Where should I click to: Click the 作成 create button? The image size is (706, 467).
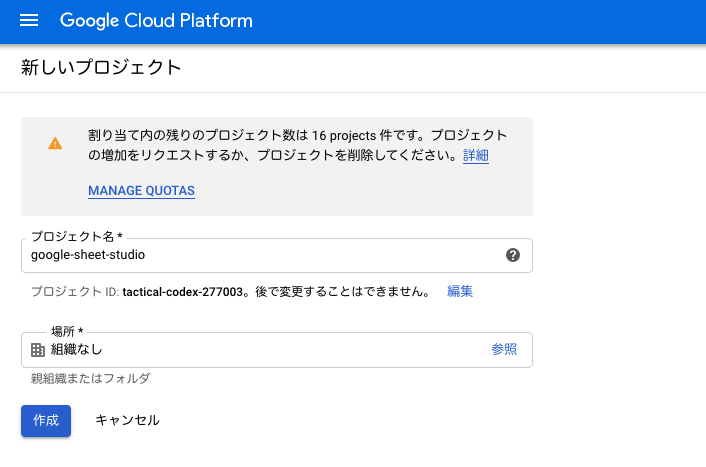coord(46,421)
